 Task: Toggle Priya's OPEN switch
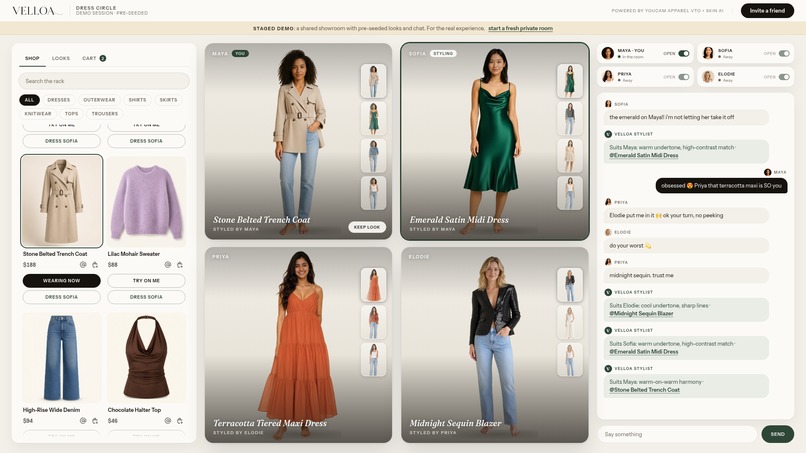pos(684,77)
